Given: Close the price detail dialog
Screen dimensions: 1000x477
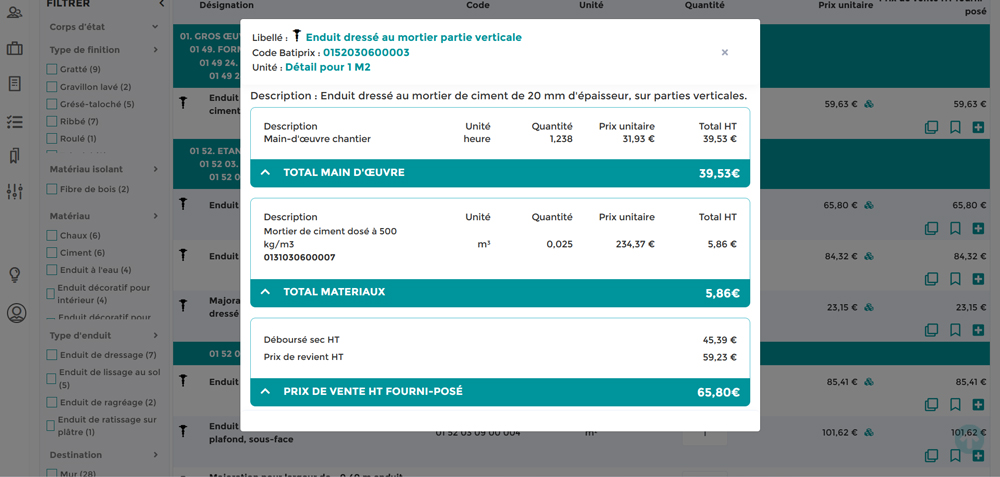Looking at the screenshot, I should (724, 52).
